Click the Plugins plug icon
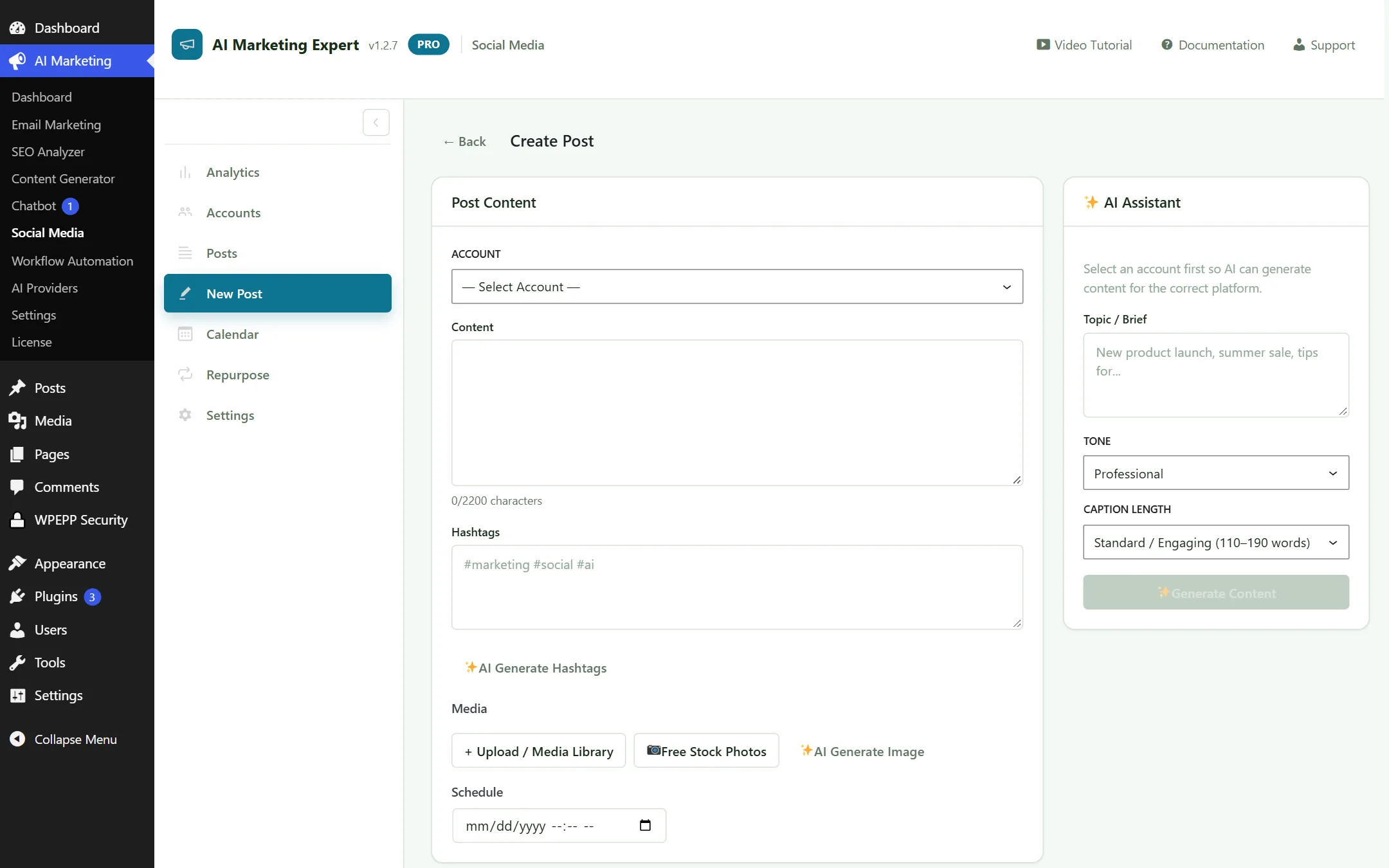Screen dimensions: 1389x868 17,596
